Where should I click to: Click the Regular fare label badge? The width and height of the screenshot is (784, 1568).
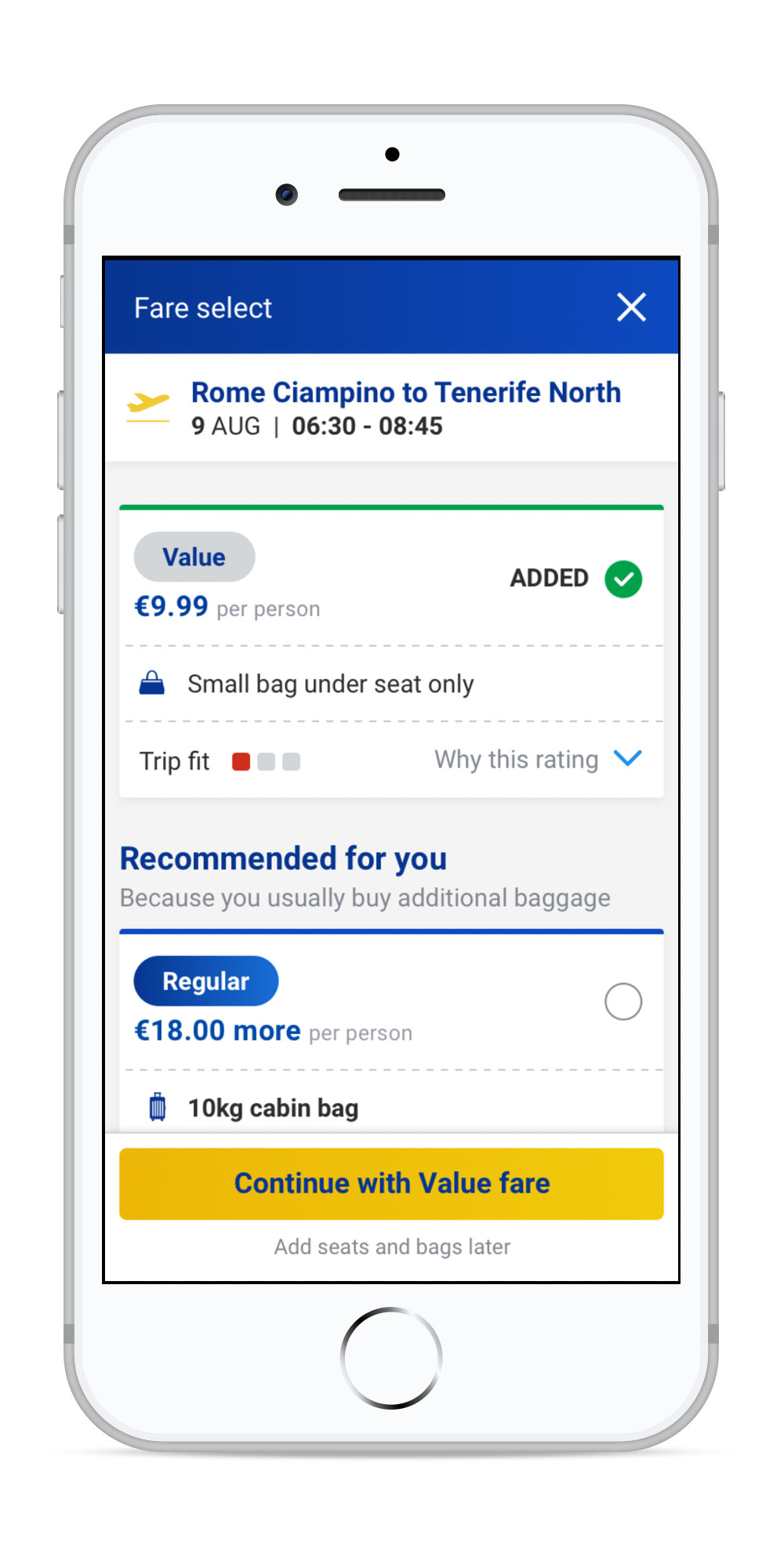pos(205,981)
